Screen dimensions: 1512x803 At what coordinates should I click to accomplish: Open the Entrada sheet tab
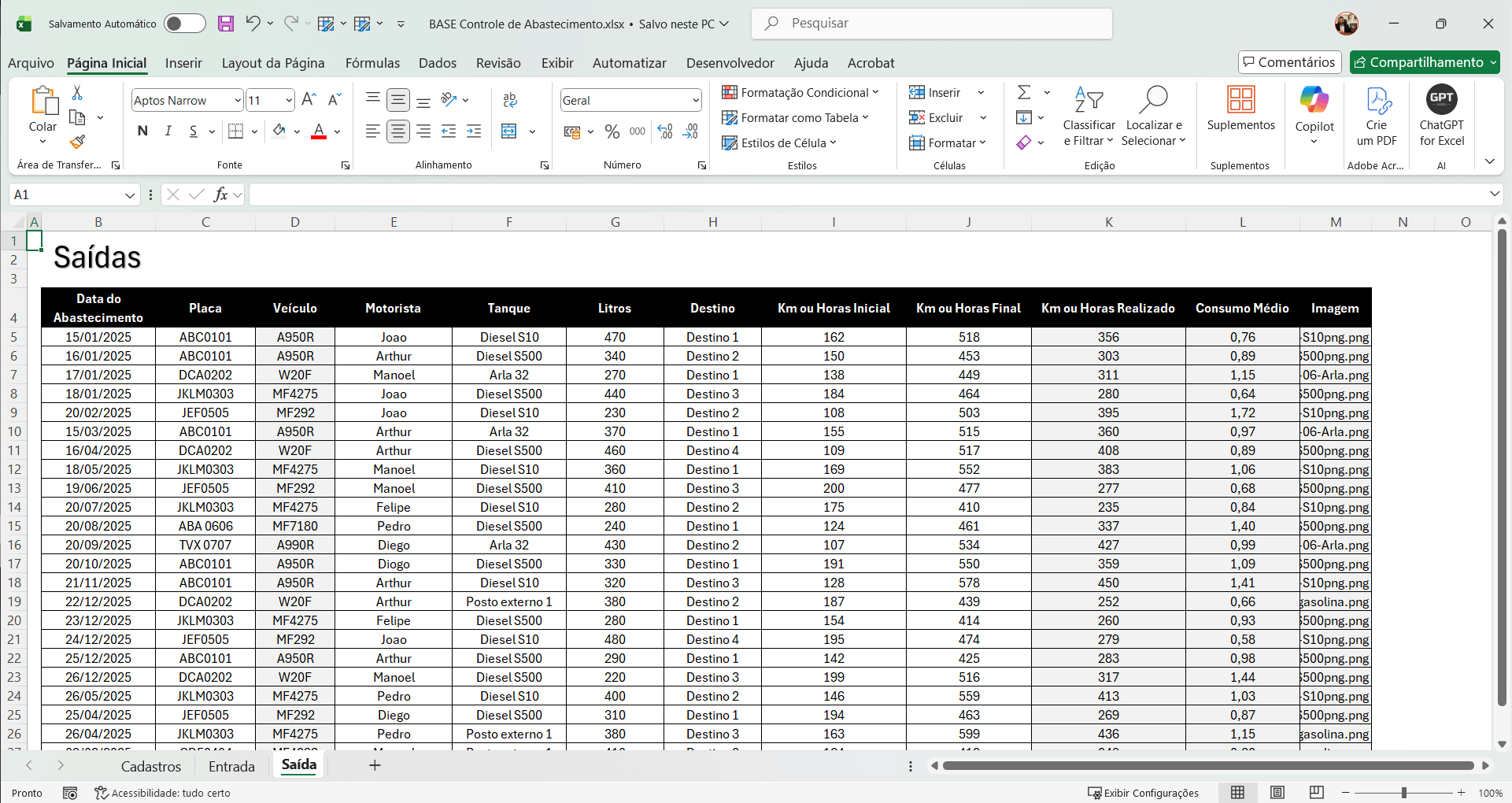point(231,765)
